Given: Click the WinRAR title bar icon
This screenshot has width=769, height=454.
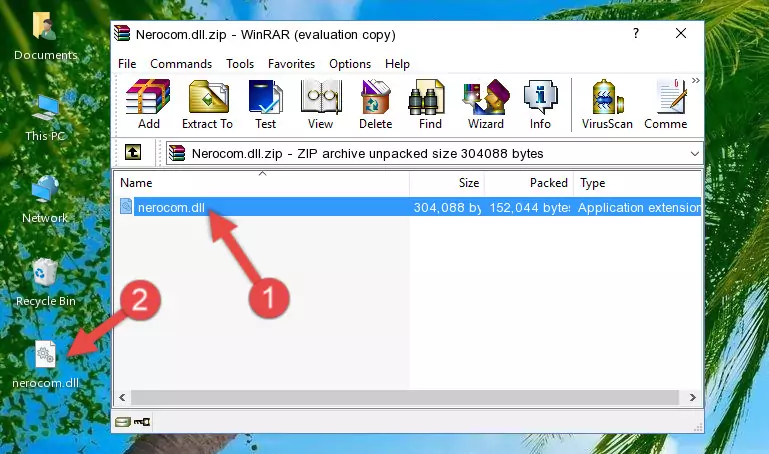Looking at the screenshot, I should (122, 33).
